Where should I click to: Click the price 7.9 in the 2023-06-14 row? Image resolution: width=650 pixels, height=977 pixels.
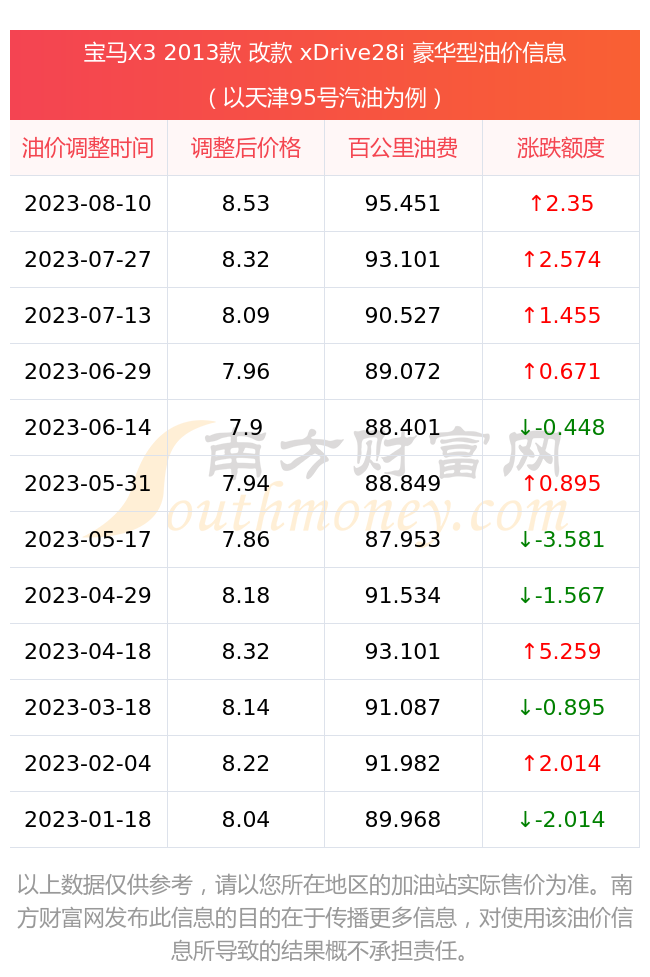pyautogui.click(x=246, y=428)
